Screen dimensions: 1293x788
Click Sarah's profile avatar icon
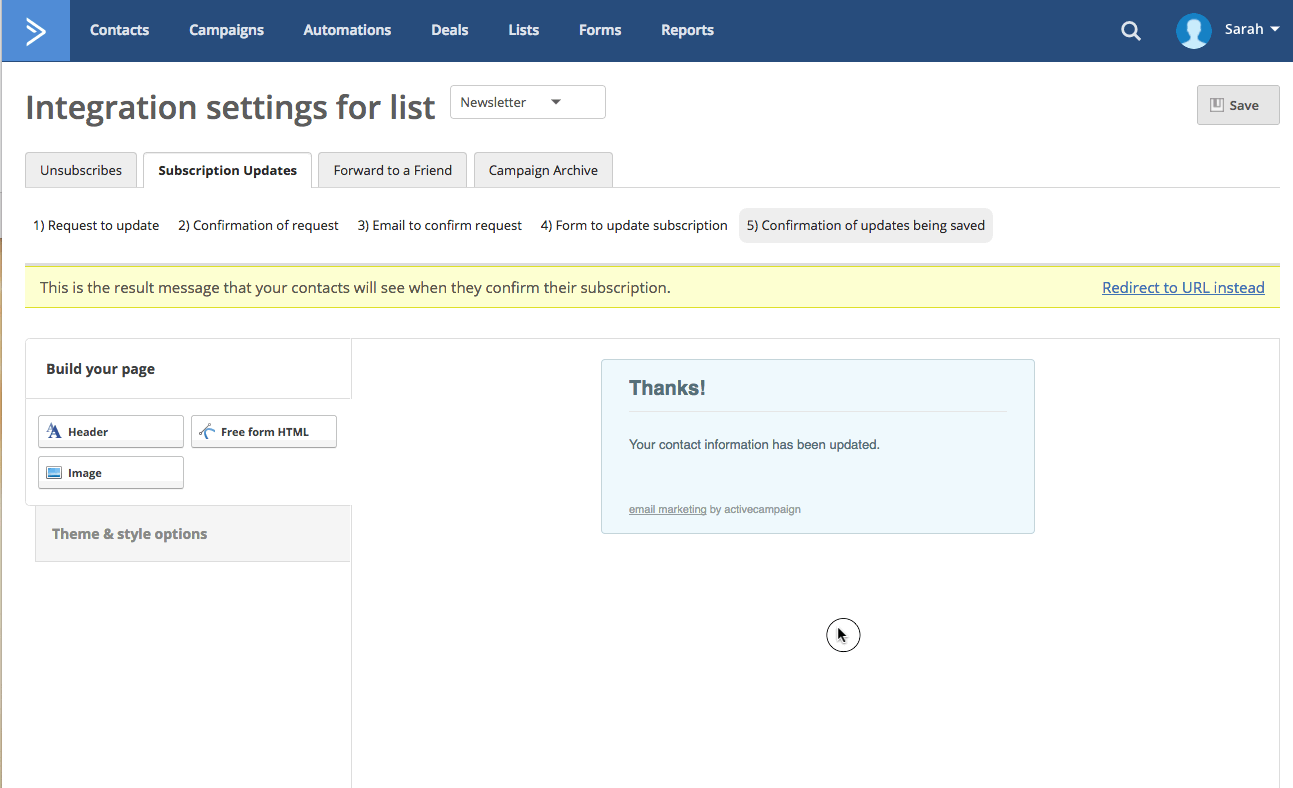pyautogui.click(x=1193, y=30)
